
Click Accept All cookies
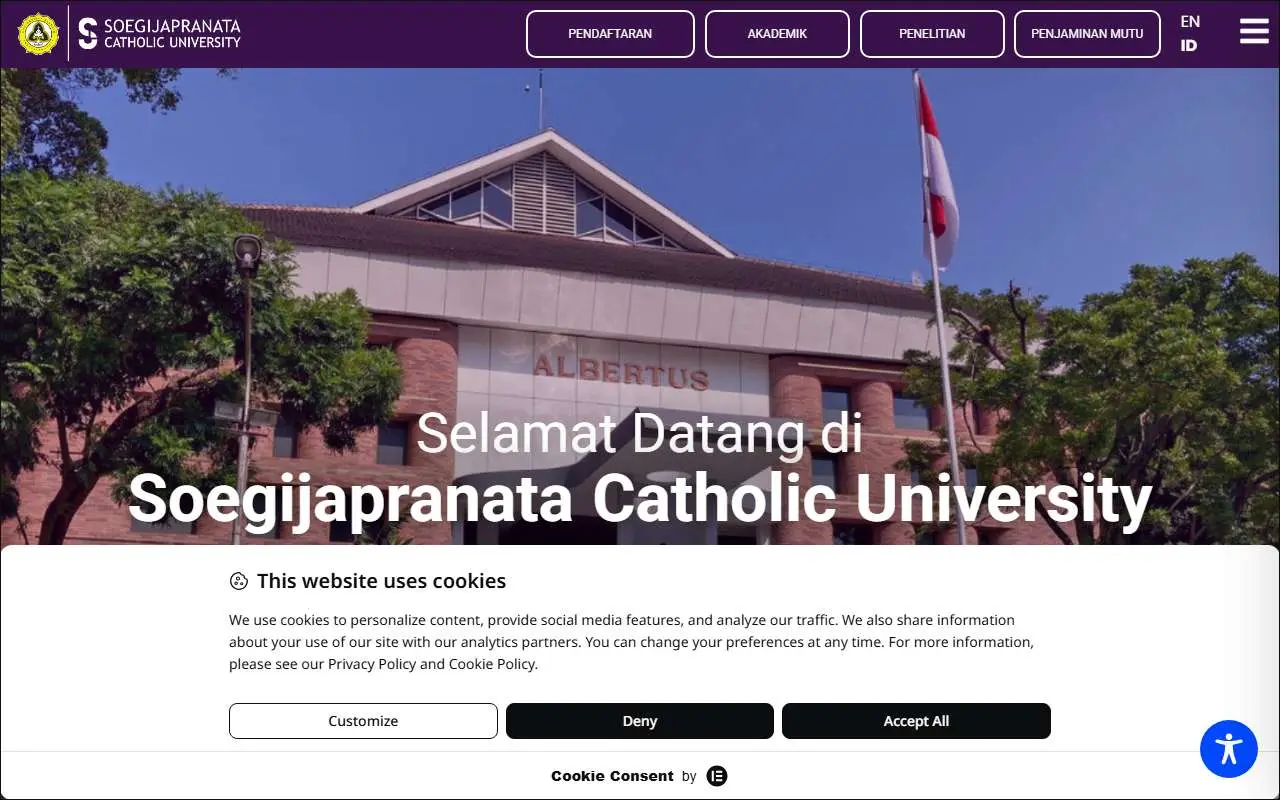[x=916, y=721]
